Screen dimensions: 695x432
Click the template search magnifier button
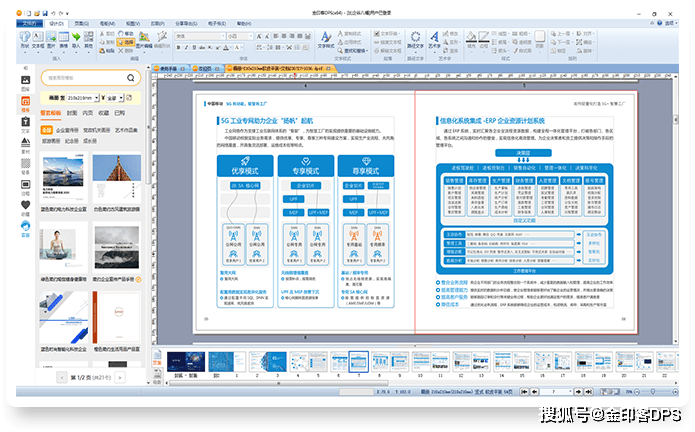pyautogui.click(x=132, y=77)
